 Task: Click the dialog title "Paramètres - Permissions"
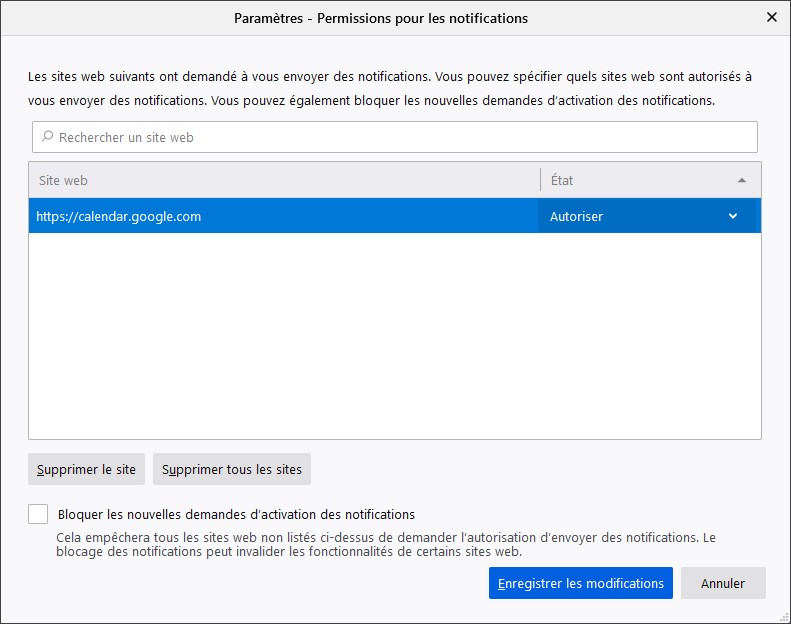pyautogui.click(x=380, y=18)
